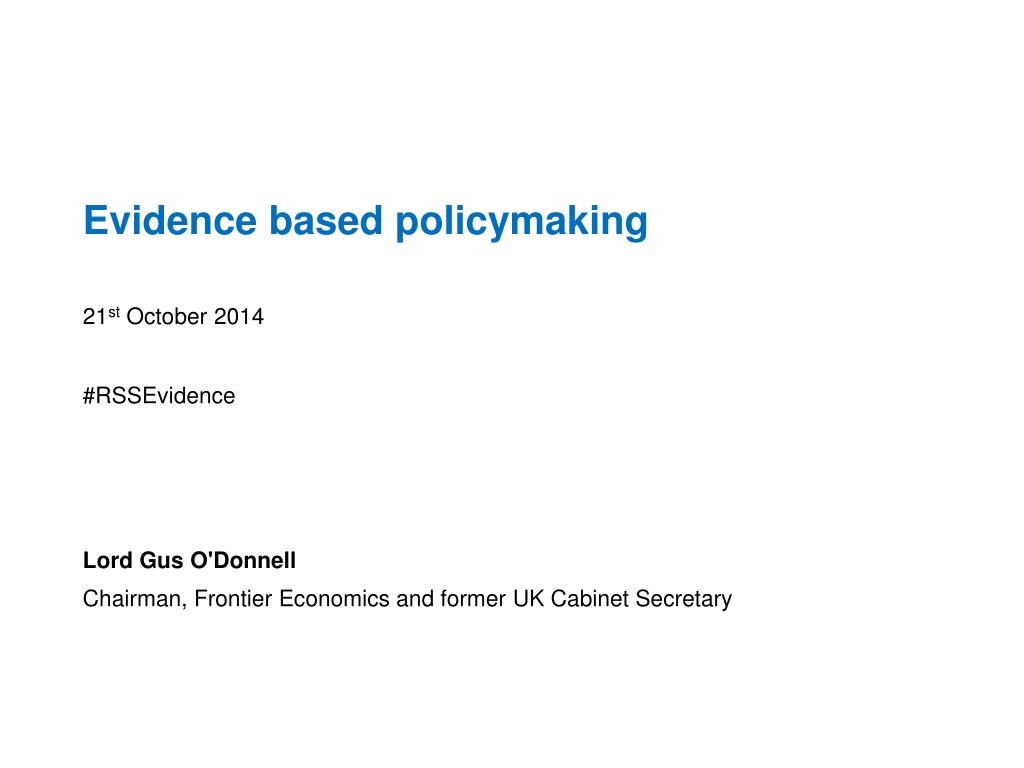This screenshot has height=768, width=1024.
Task: Select the word Frontier in the subtitle
Action: tap(233, 599)
